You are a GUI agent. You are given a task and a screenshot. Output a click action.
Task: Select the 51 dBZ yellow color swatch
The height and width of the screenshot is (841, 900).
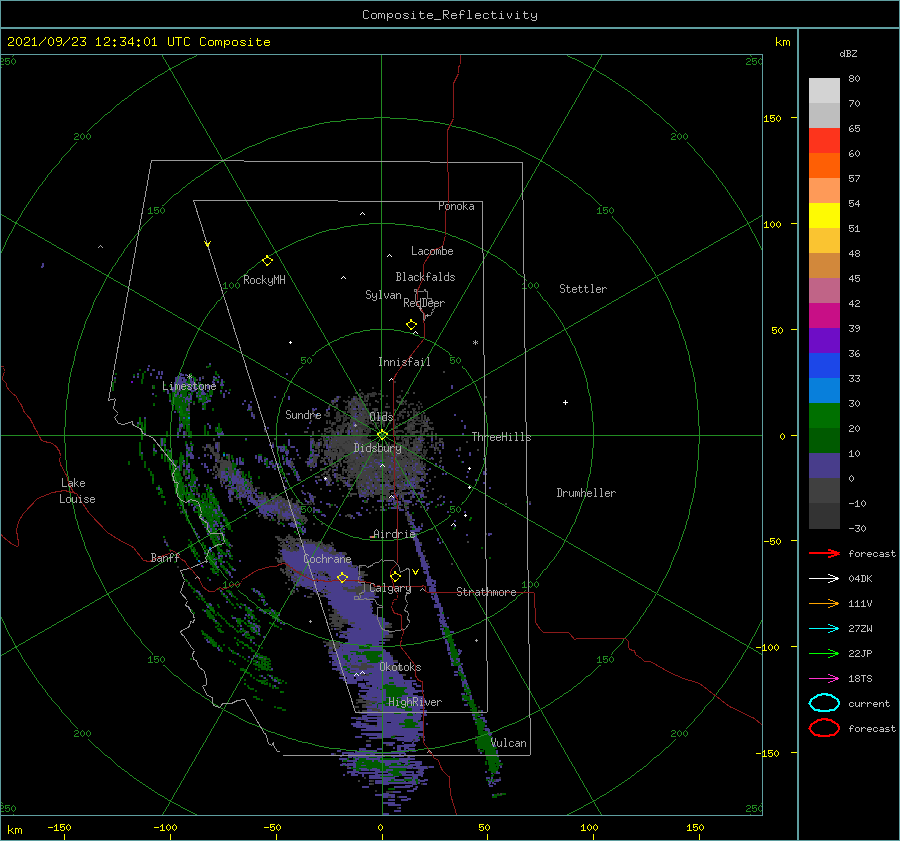pyautogui.click(x=824, y=215)
